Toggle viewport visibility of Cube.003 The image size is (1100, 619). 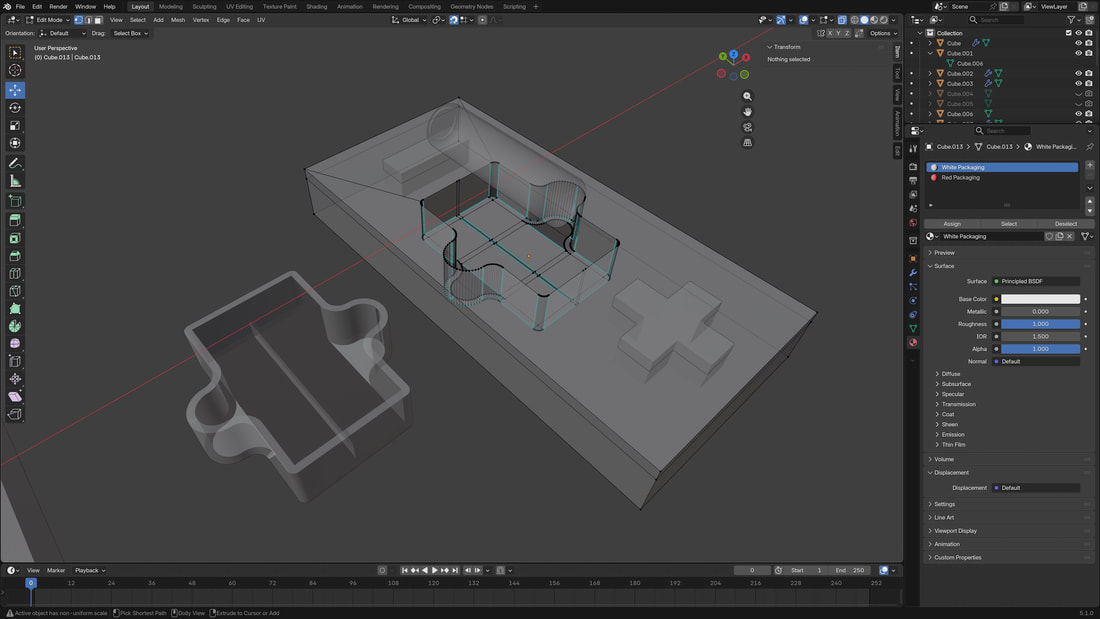(x=1078, y=83)
